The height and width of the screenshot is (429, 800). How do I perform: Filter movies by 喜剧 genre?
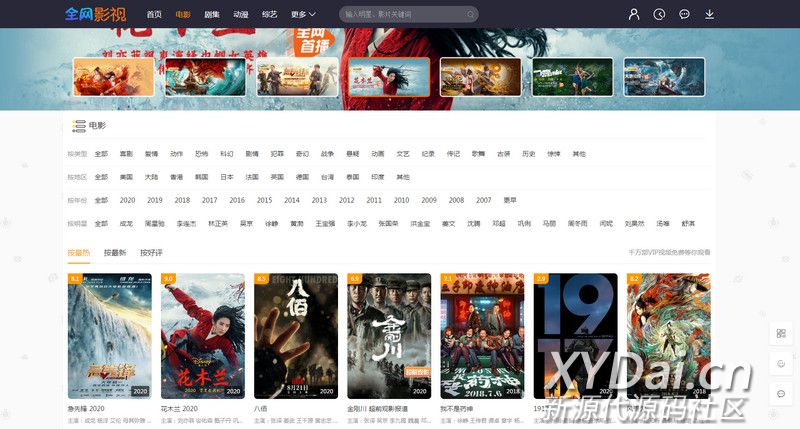coord(126,154)
